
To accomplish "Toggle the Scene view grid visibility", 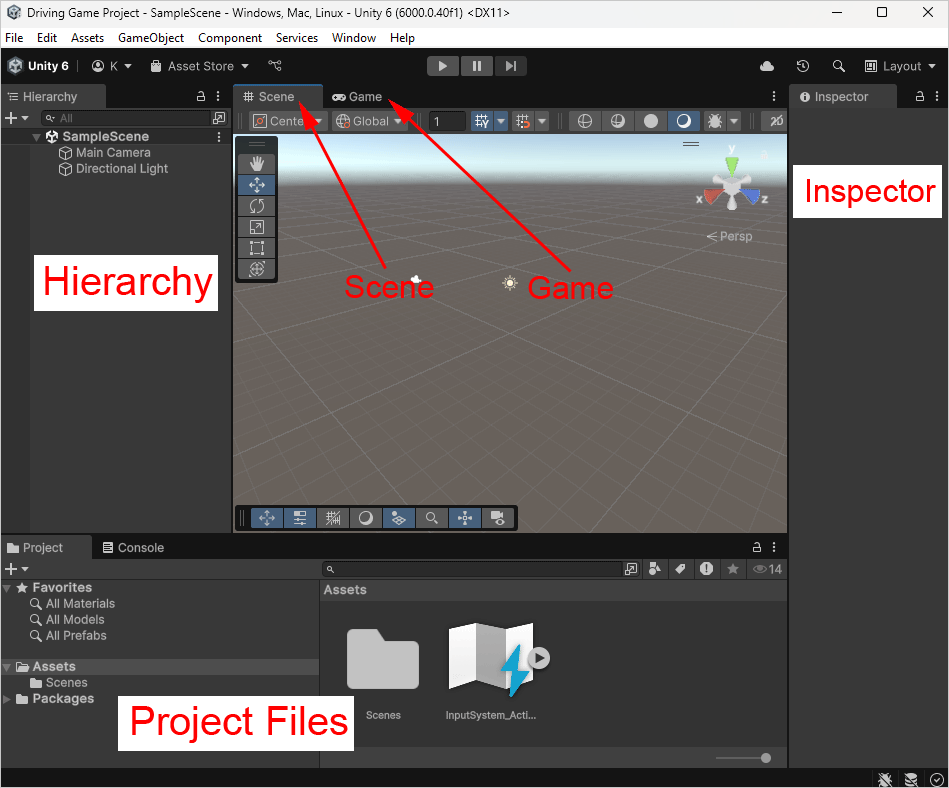I will 483,121.
